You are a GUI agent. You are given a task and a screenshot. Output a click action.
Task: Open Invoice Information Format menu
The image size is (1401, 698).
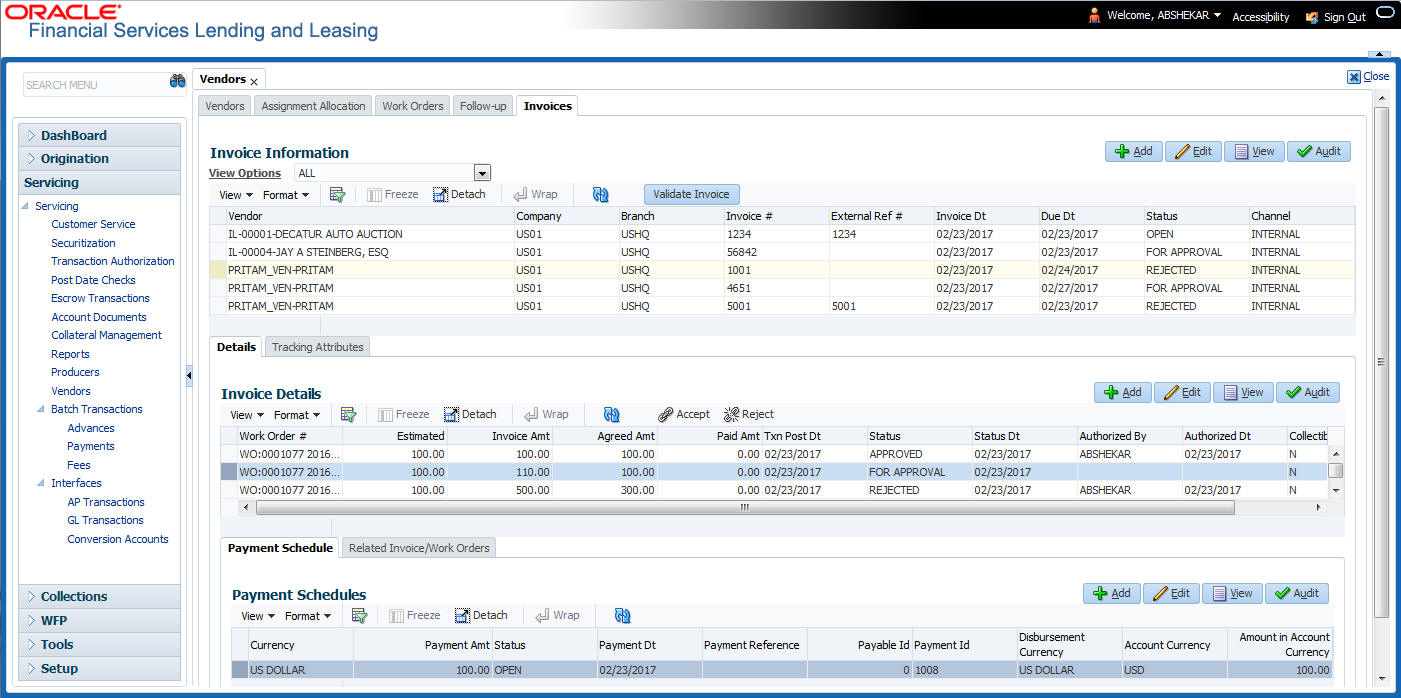(286, 195)
